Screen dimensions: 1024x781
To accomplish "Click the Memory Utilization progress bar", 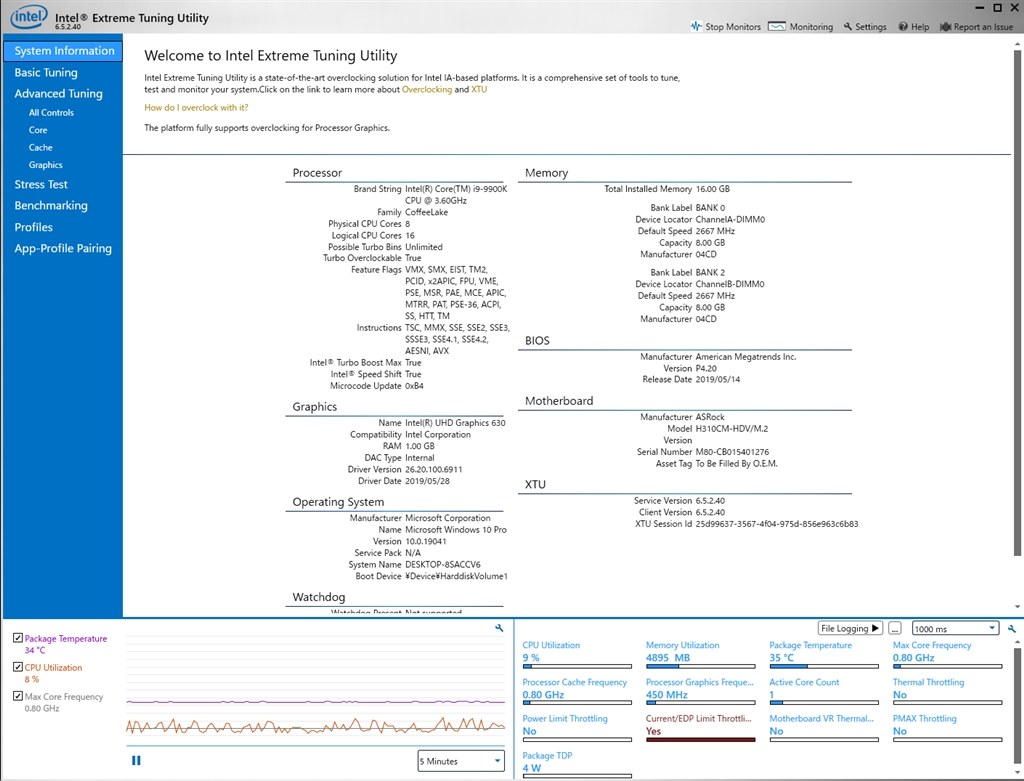I will click(701, 667).
